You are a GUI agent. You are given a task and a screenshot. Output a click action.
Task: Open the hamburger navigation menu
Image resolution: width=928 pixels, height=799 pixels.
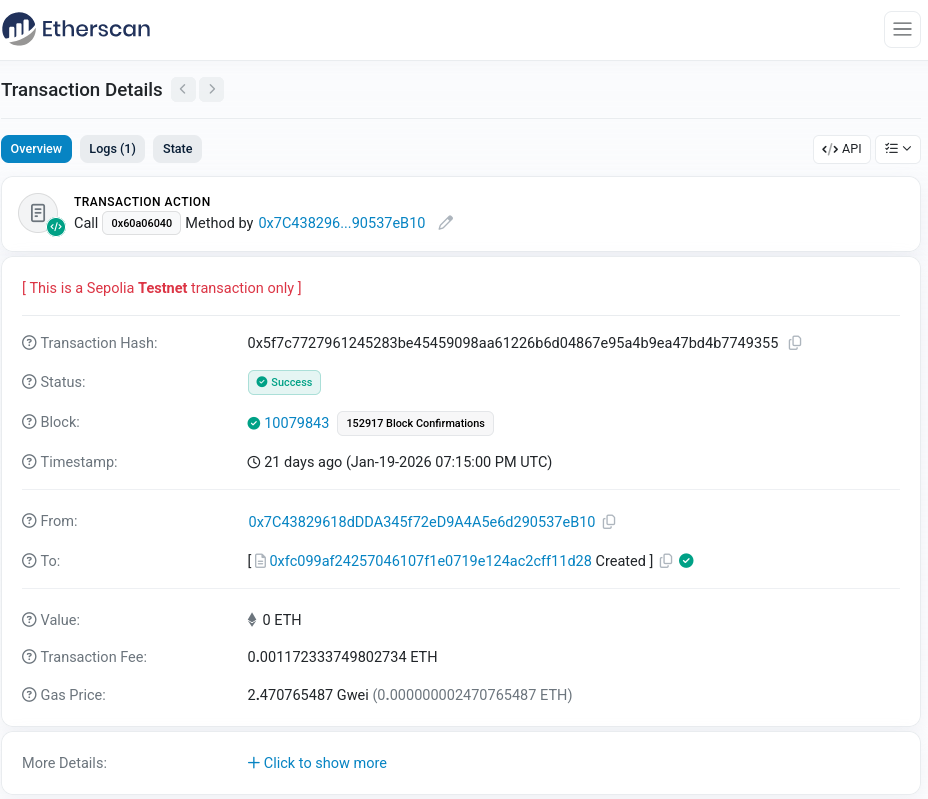click(x=902, y=29)
